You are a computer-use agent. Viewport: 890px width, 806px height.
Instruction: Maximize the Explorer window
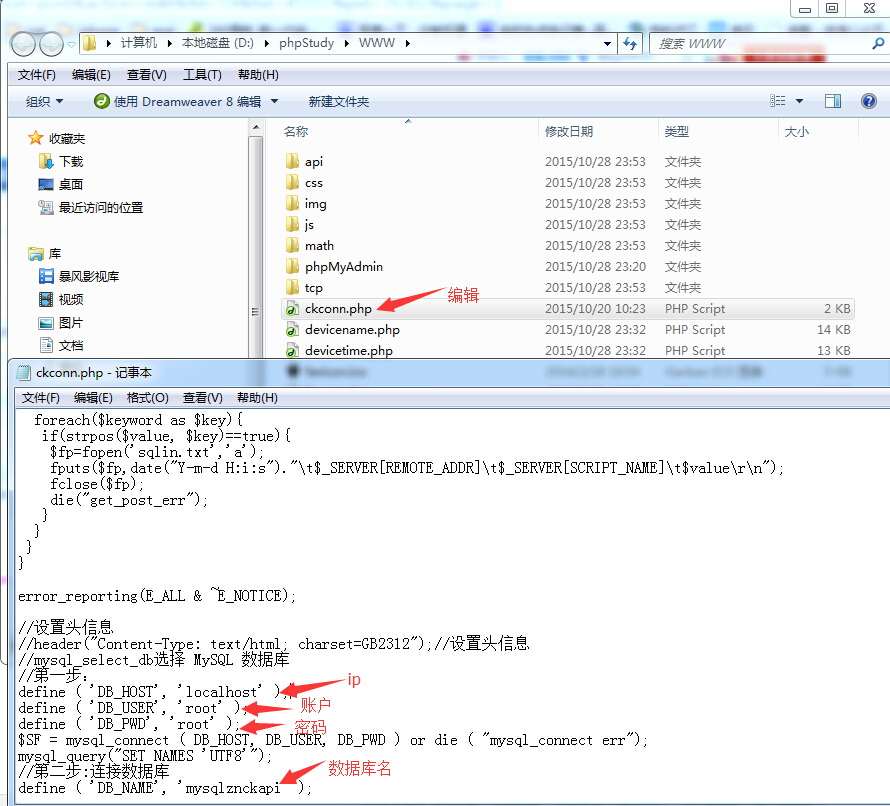(x=832, y=9)
